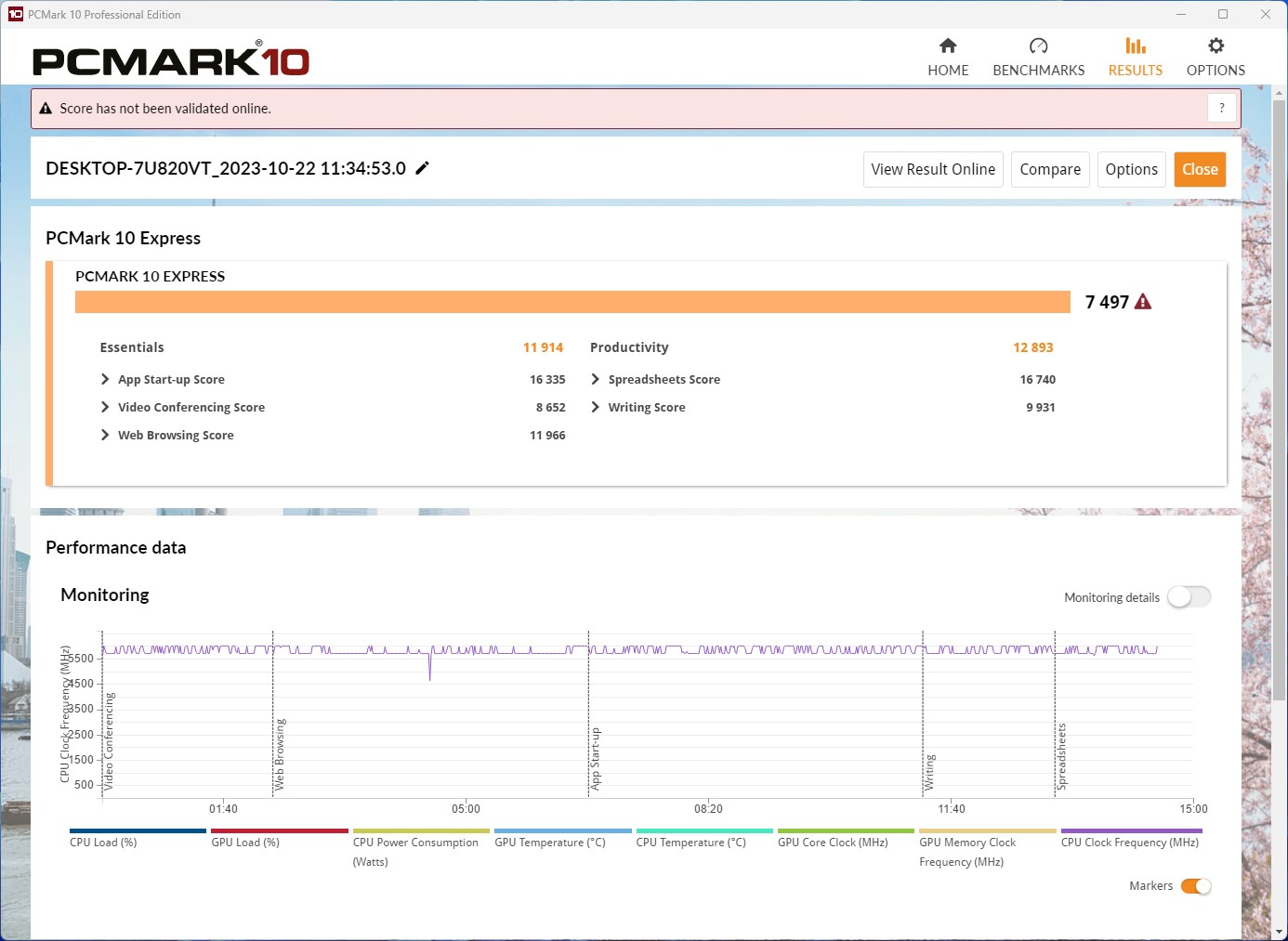The width and height of the screenshot is (1288, 941).
Task: Click the pencil icon to rename result
Action: [422, 168]
